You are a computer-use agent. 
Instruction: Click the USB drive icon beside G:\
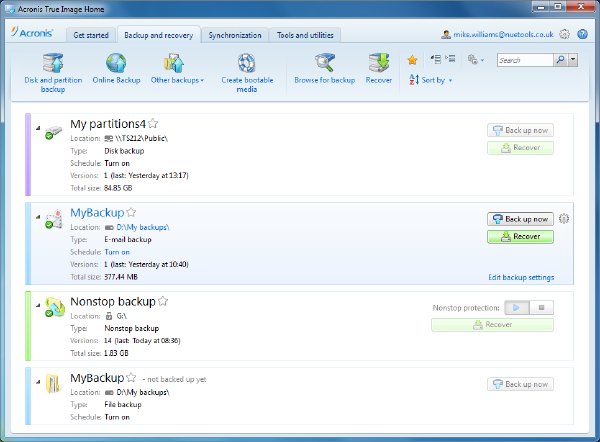coord(109,316)
